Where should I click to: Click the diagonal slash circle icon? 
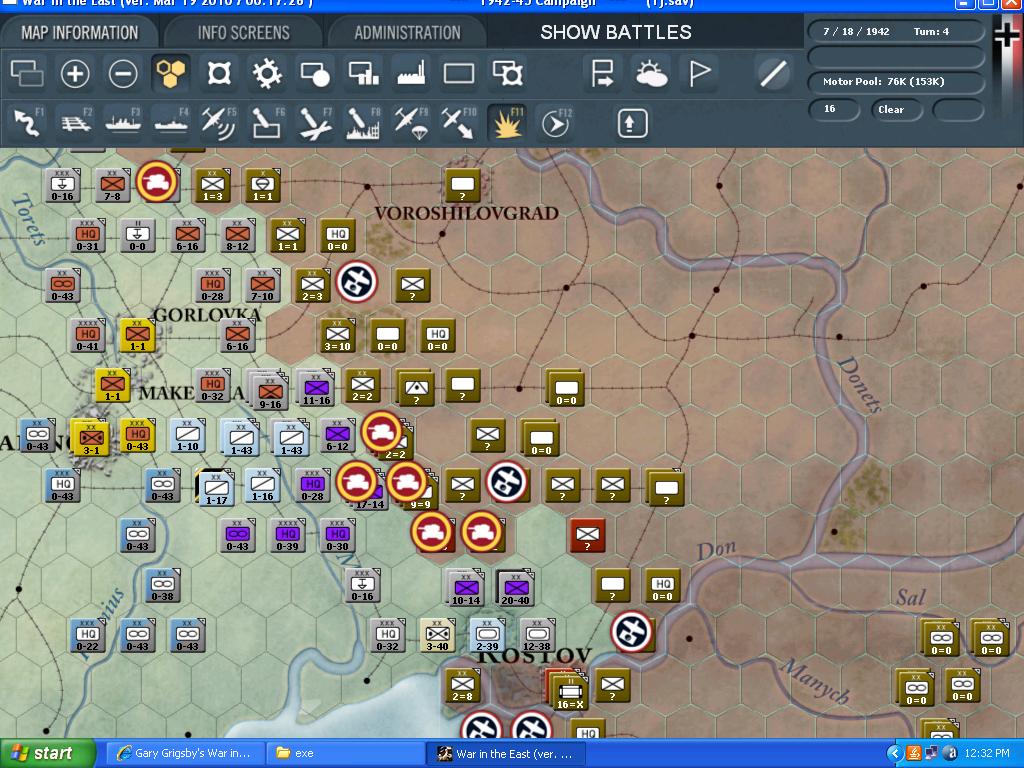(x=773, y=73)
